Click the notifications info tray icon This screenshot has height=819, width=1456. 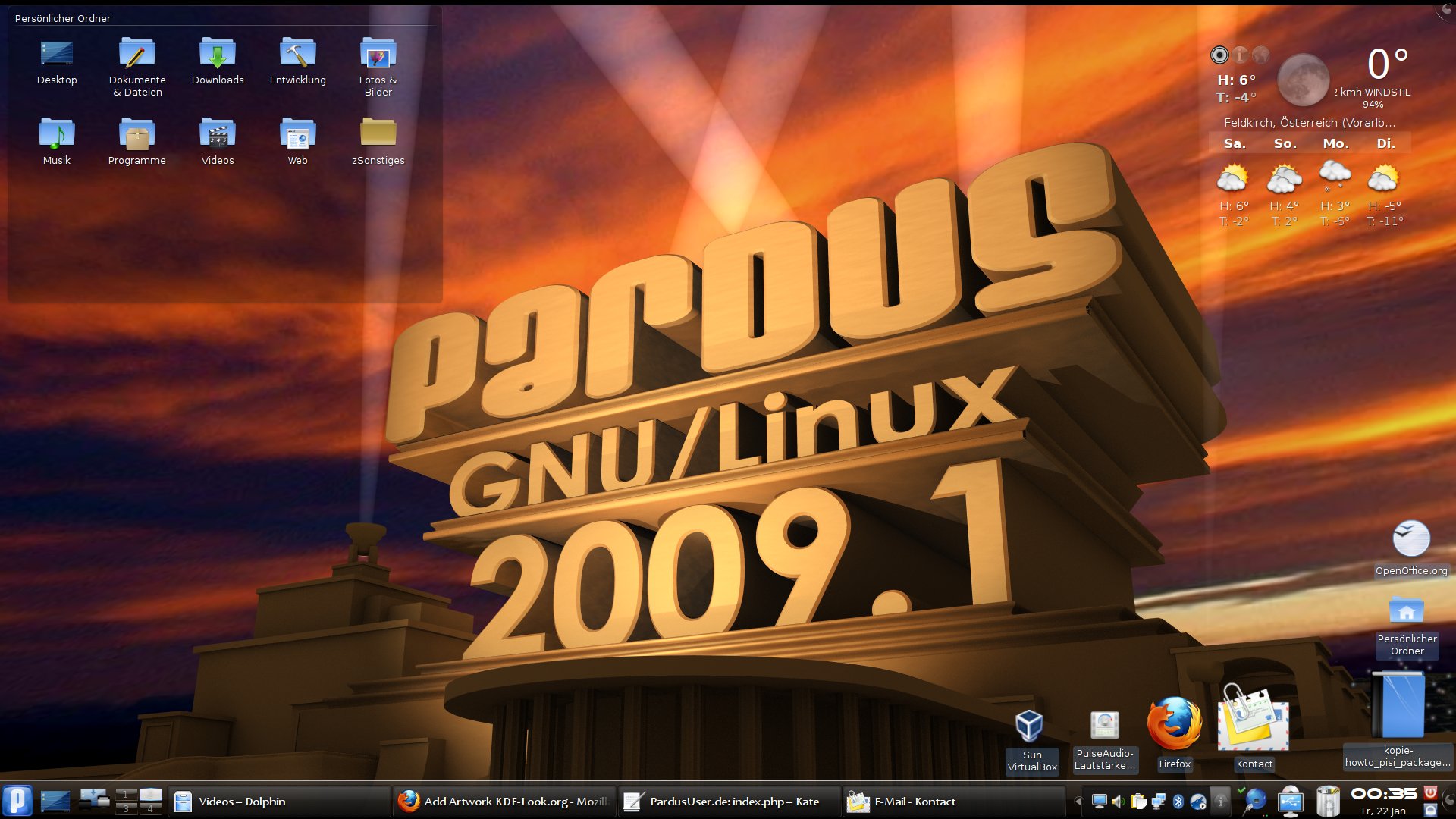(1220, 802)
